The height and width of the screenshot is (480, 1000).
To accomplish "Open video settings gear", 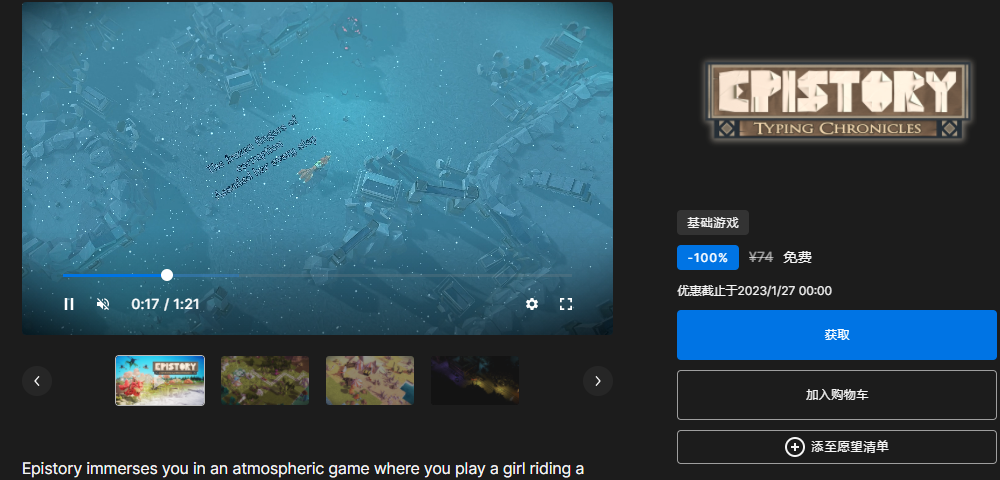I will [532, 304].
